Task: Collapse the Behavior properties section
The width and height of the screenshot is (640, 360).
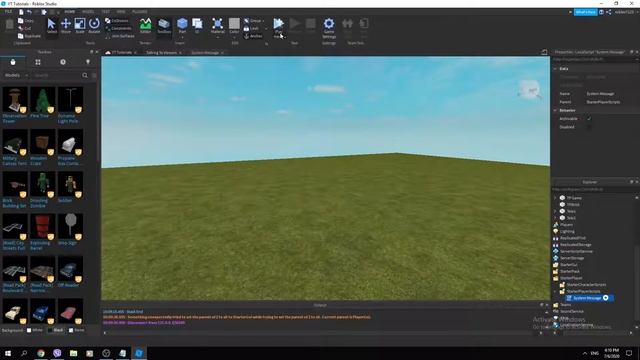Action: pyautogui.click(x=555, y=111)
